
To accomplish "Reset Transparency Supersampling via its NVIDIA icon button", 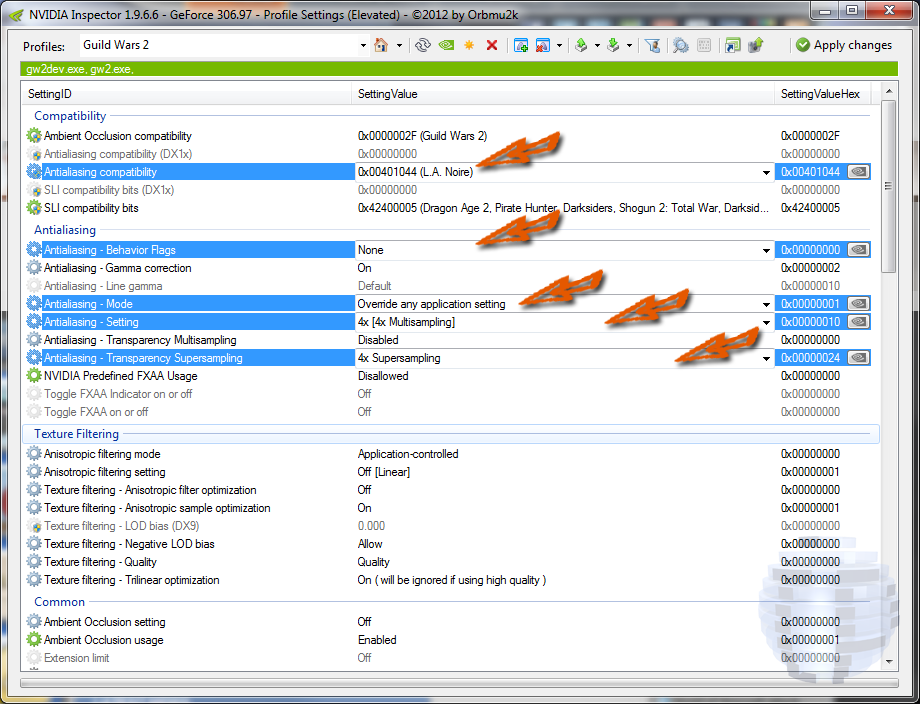I will click(858, 357).
